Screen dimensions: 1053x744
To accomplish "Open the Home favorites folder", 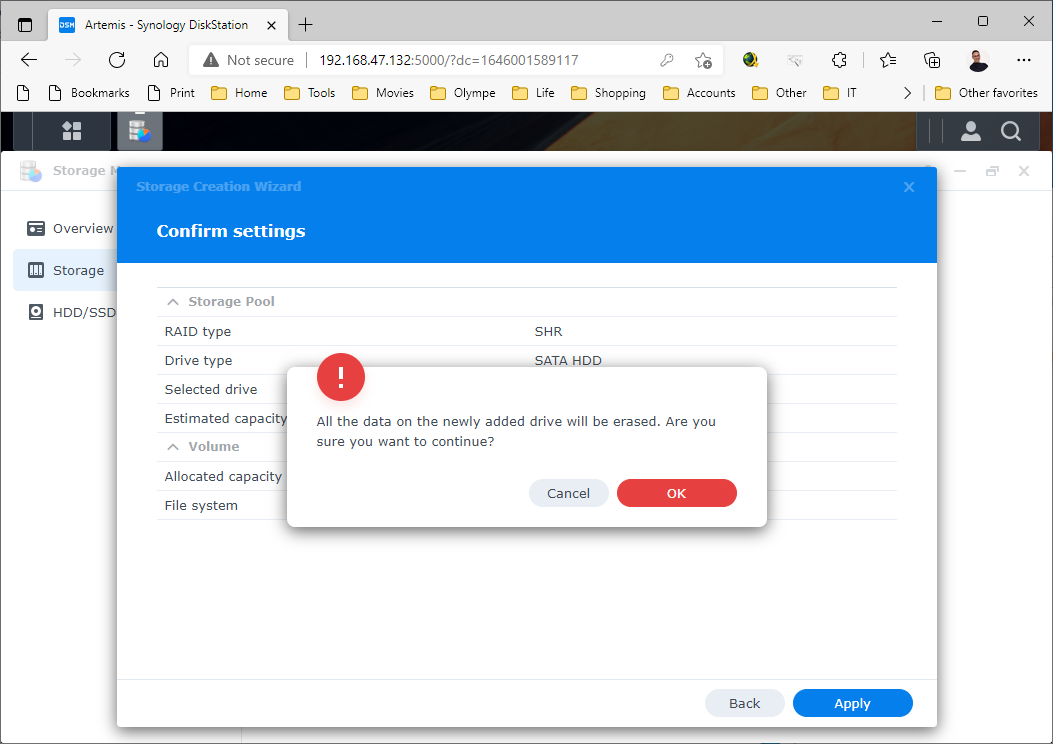I will point(239,93).
